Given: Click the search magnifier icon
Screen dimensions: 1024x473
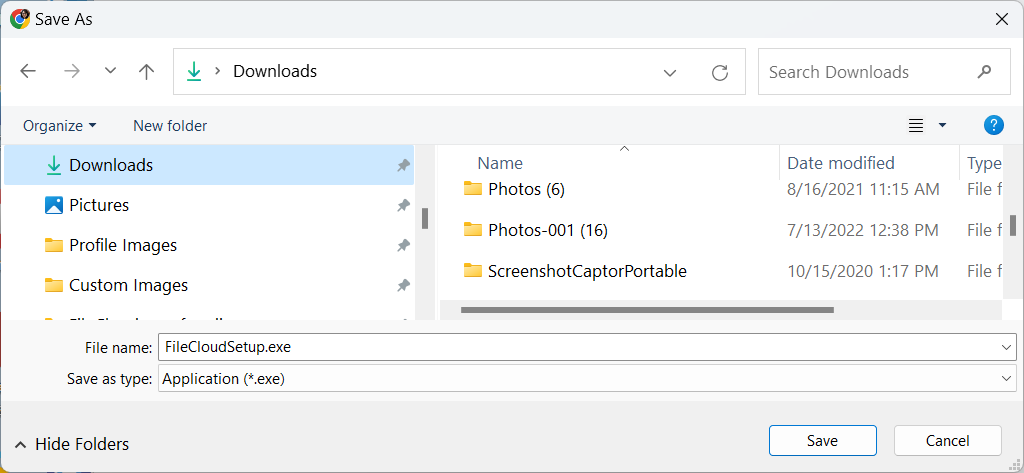Looking at the screenshot, I should 985,72.
